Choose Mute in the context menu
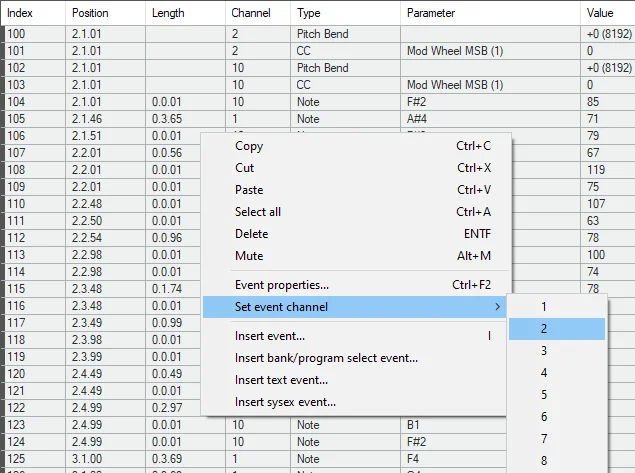 pos(354,256)
